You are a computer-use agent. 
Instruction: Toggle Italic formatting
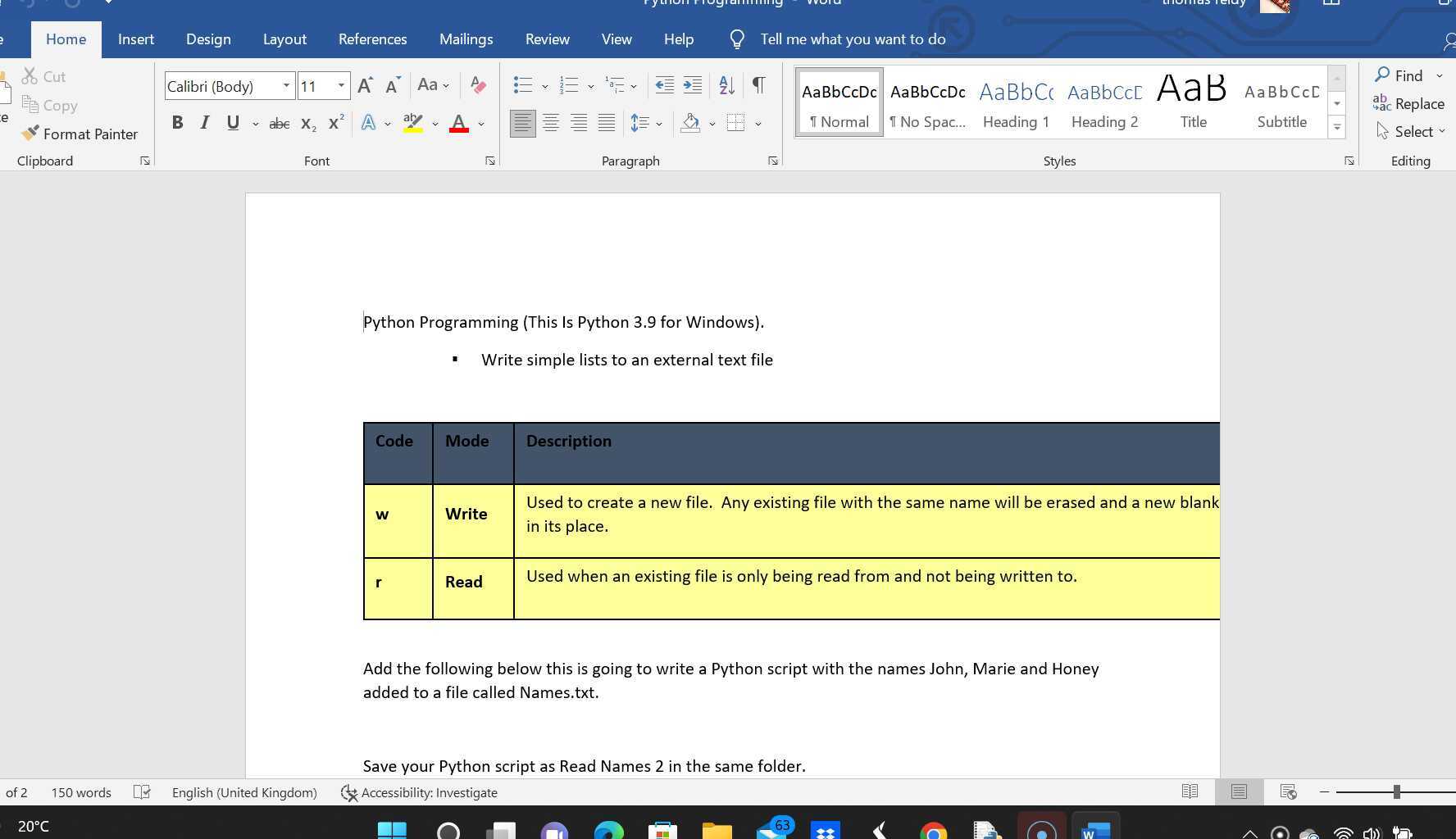click(205, 124)
